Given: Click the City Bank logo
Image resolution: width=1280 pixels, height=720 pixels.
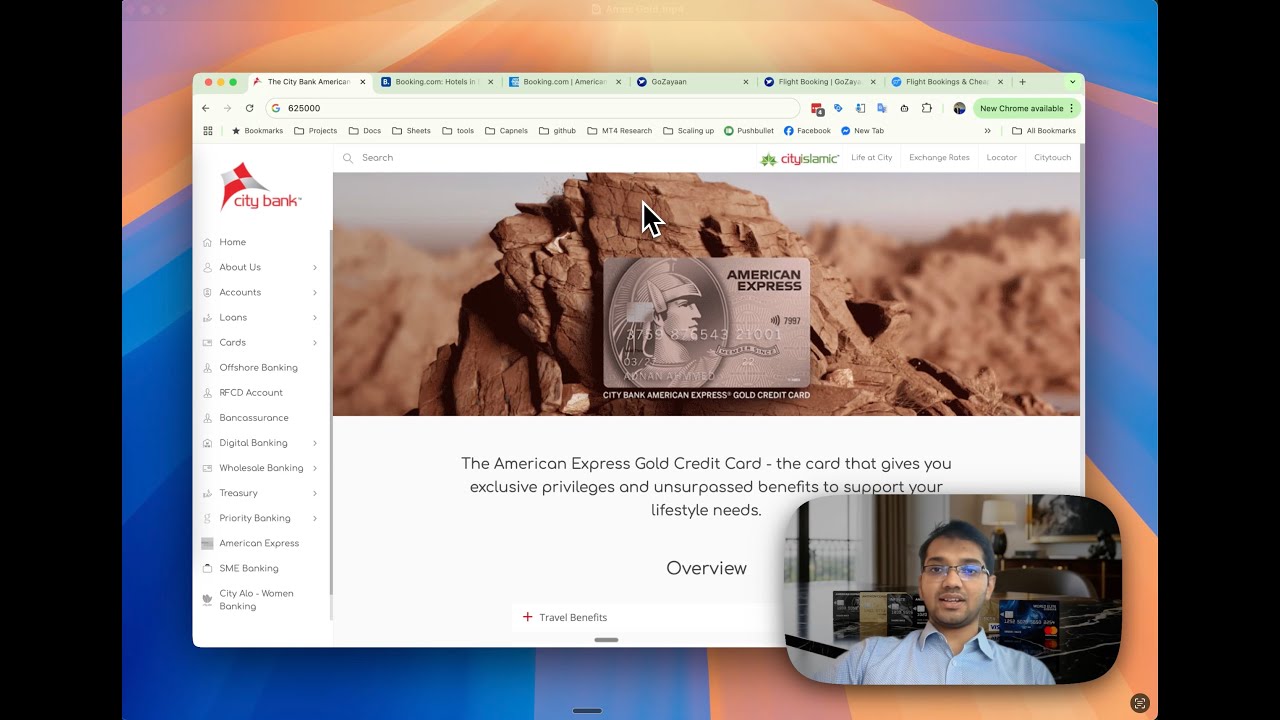Looking at the screenshot, I should pyautogui.click(x=260, y=187).
